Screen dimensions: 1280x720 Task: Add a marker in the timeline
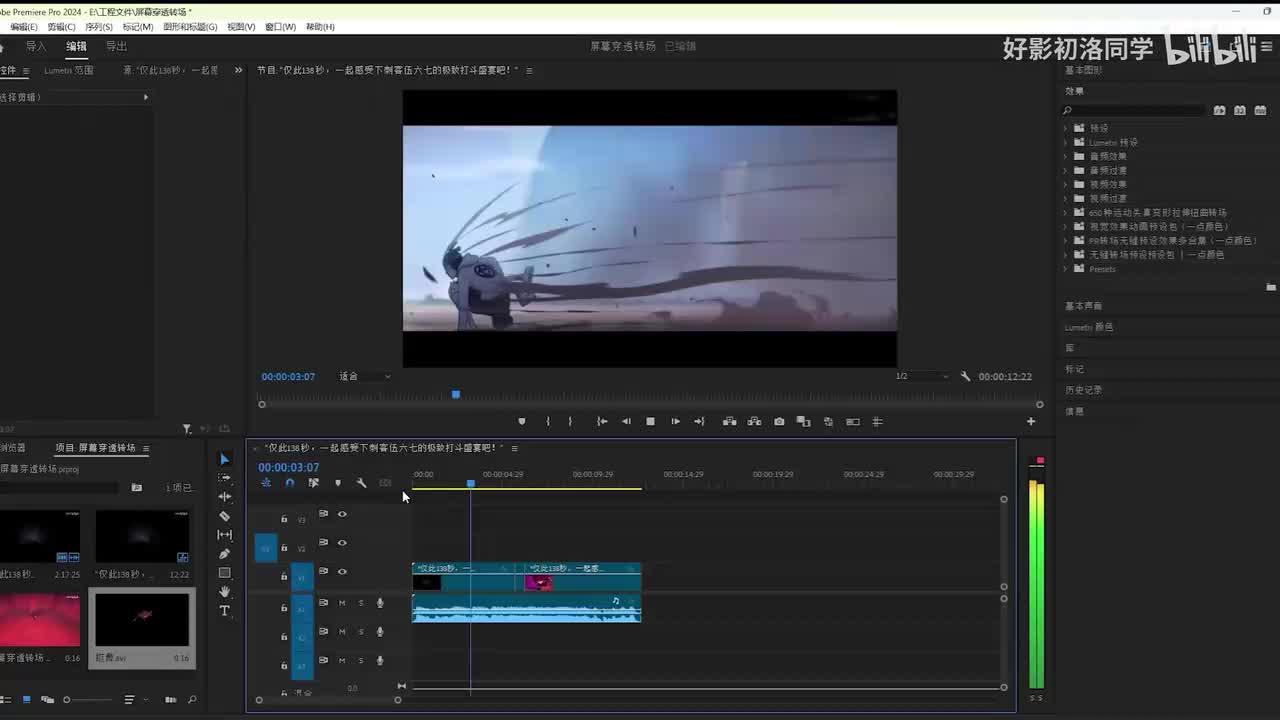click(337, 483)
